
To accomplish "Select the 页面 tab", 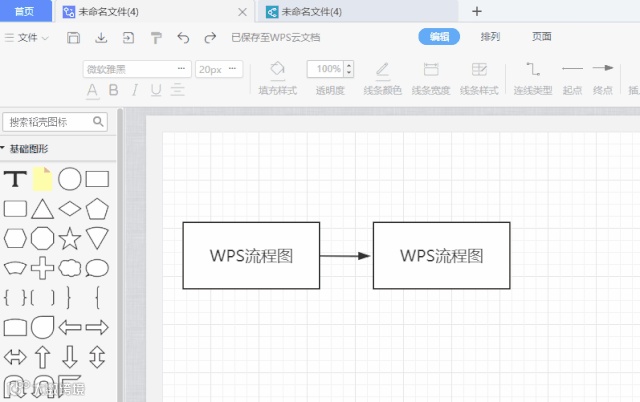I will tap(542, 37).
